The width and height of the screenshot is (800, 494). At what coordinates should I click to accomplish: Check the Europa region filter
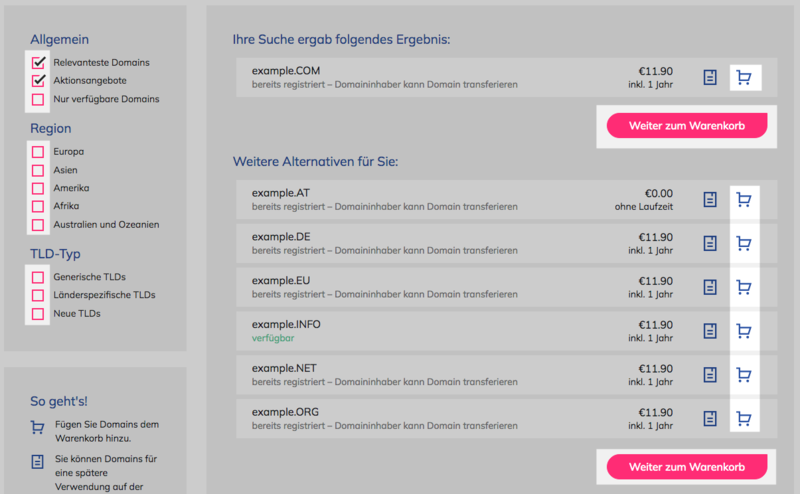[x=38, y=152]
